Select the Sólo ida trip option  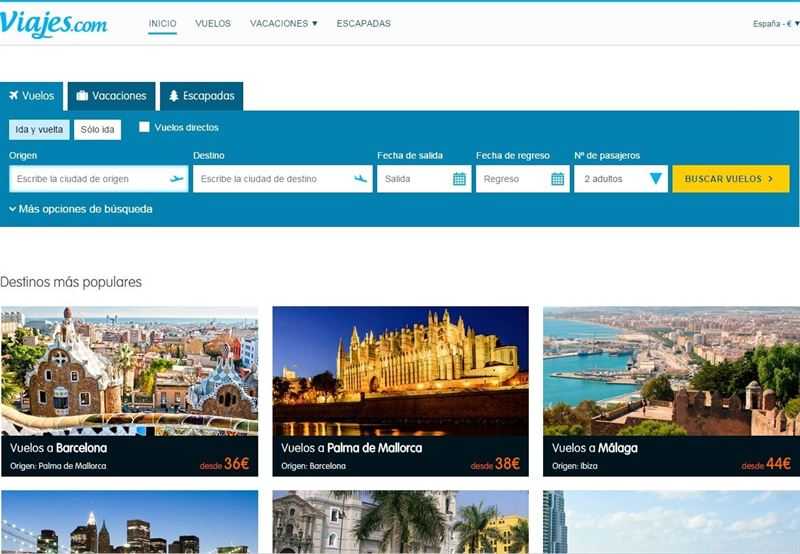[x=98, y=129]
